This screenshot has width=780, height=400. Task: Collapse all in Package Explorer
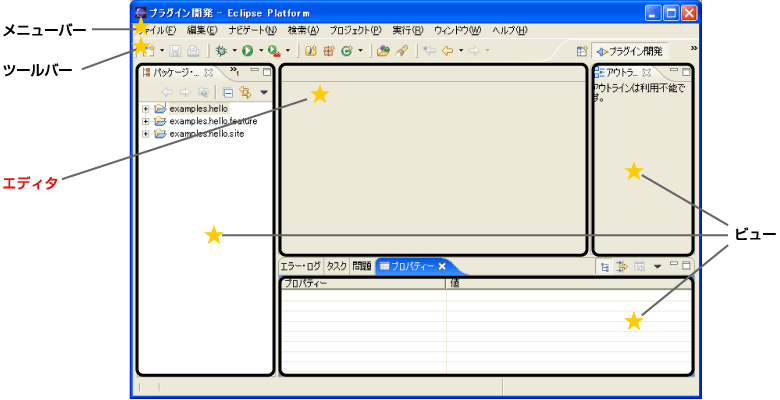228,93
